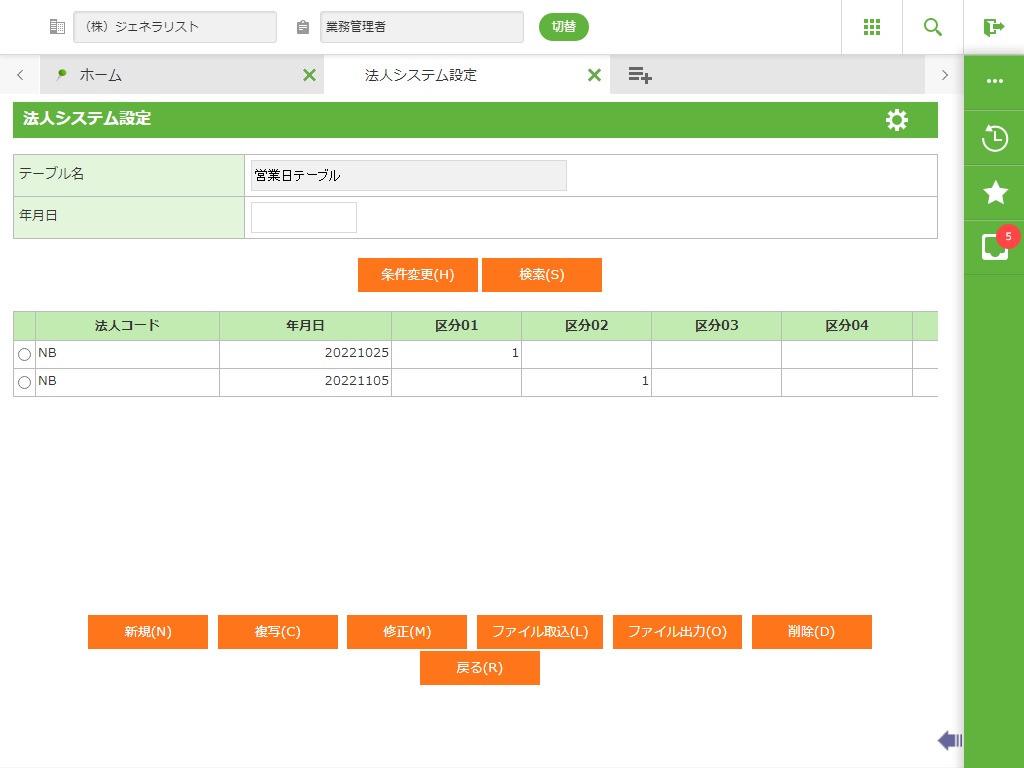Click the 検索(S) button

click(x=541, y=275)
